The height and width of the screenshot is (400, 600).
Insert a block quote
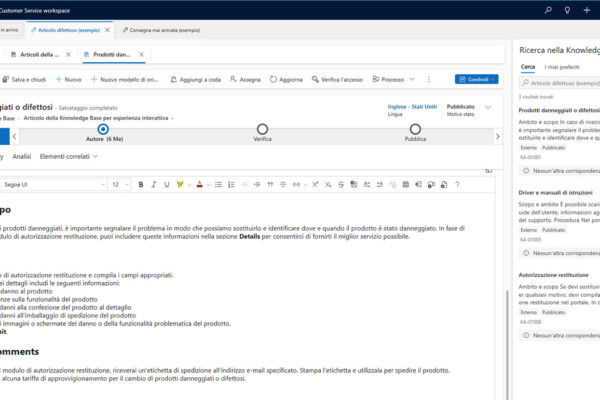click(270, 184)
